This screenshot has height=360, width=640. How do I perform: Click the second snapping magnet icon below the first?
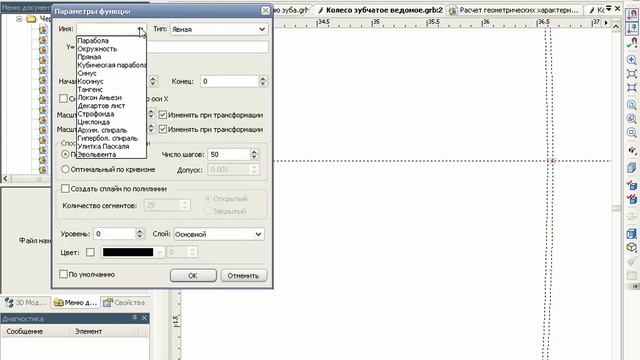[632, 28]
